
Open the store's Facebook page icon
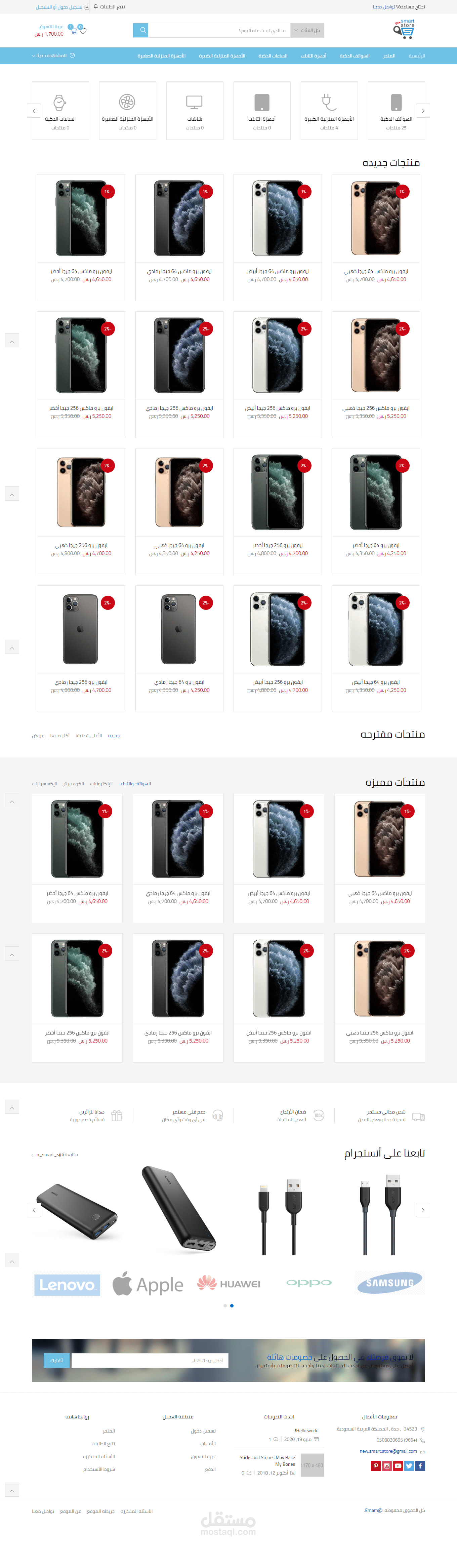tap(420, 1466)
